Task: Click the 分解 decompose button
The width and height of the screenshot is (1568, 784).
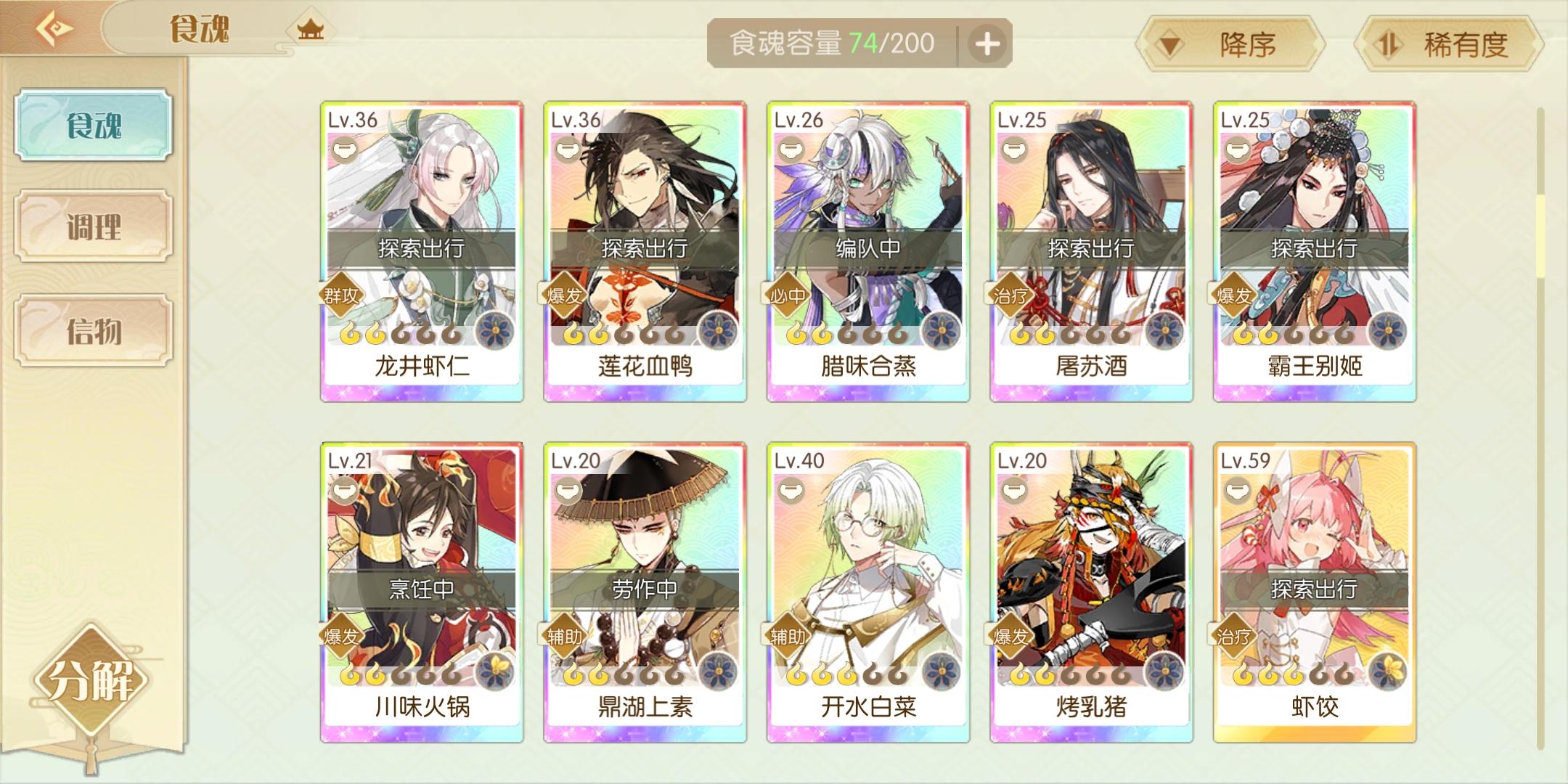Action: tap(91, 680)
